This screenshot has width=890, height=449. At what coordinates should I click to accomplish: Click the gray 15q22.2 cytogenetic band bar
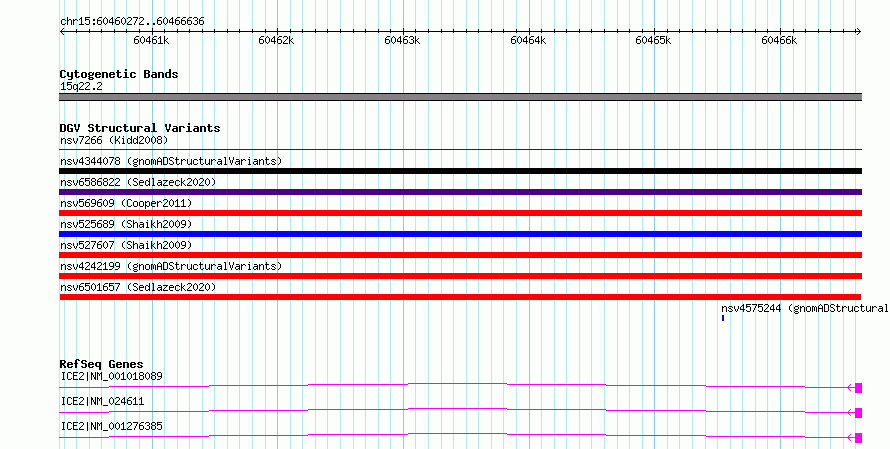(460, 97)
